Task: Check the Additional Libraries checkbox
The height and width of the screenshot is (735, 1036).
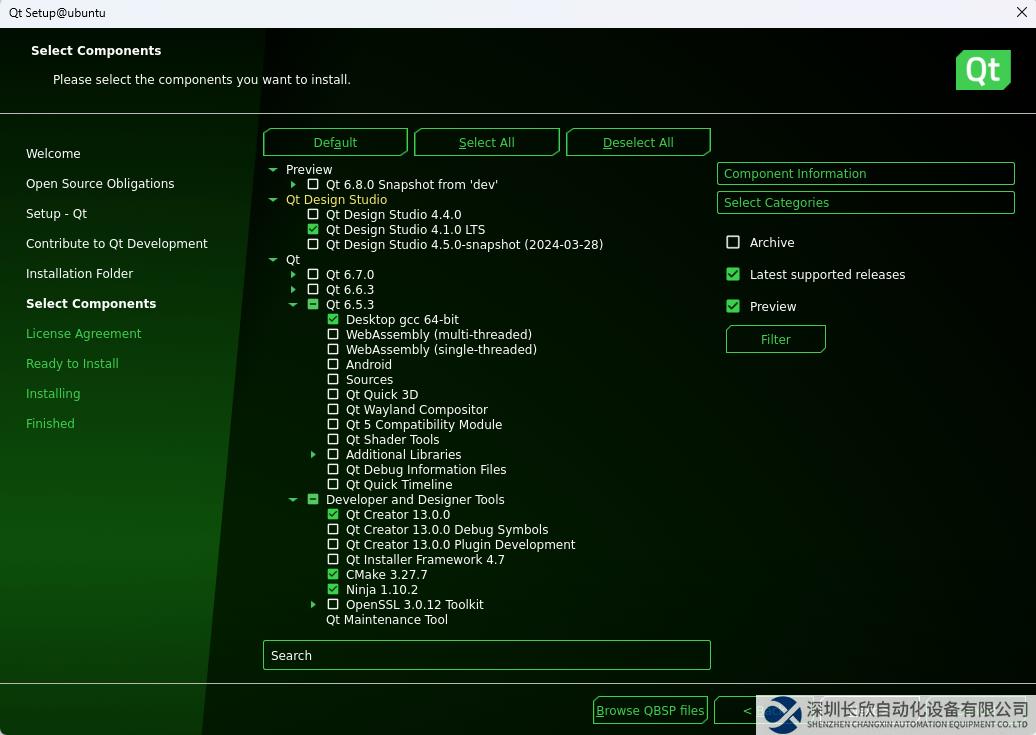Action: (x=333, y=454)
